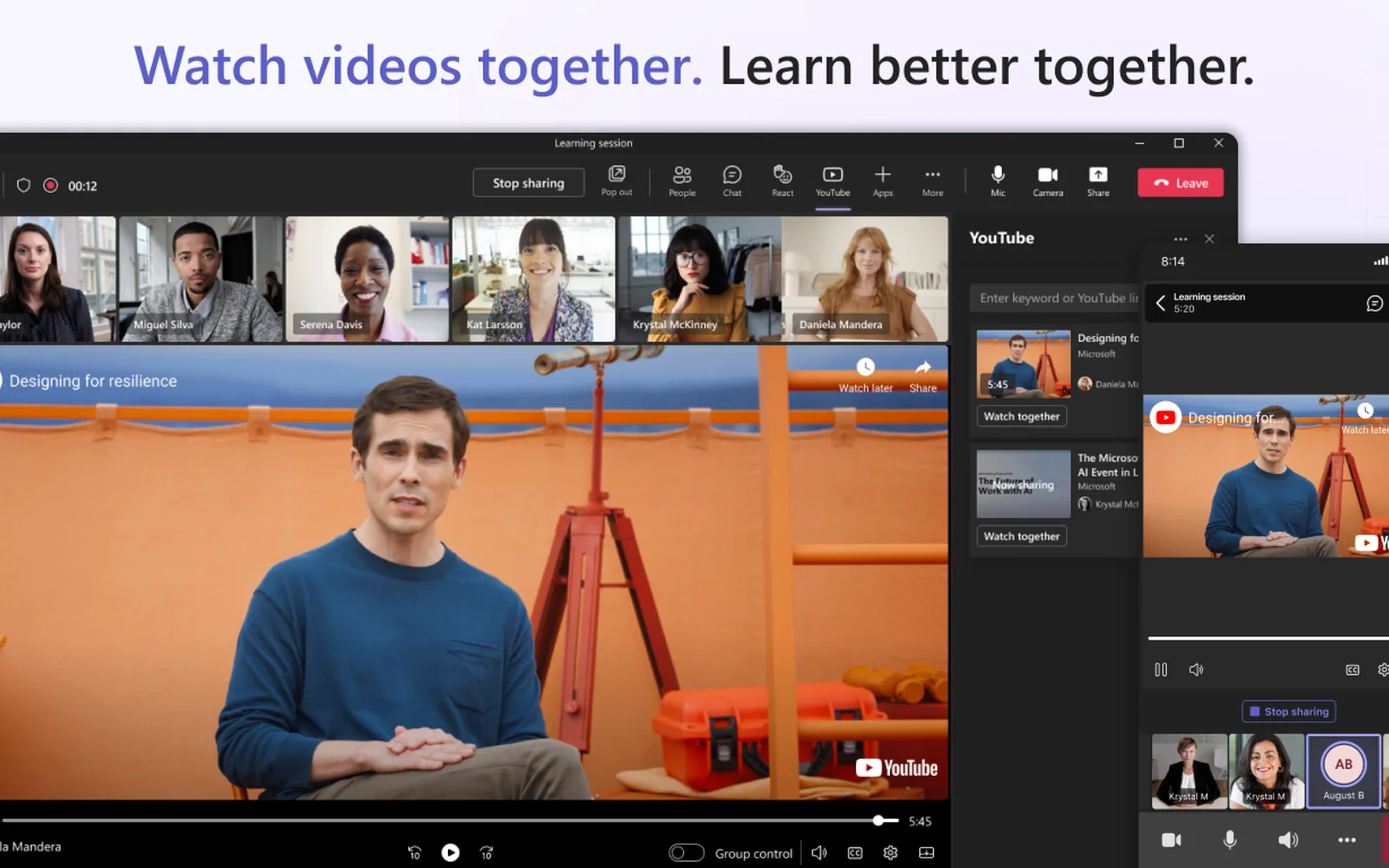Click Watch together under Designing for resilience video
1389x868 pixels.
point(1022,417)
